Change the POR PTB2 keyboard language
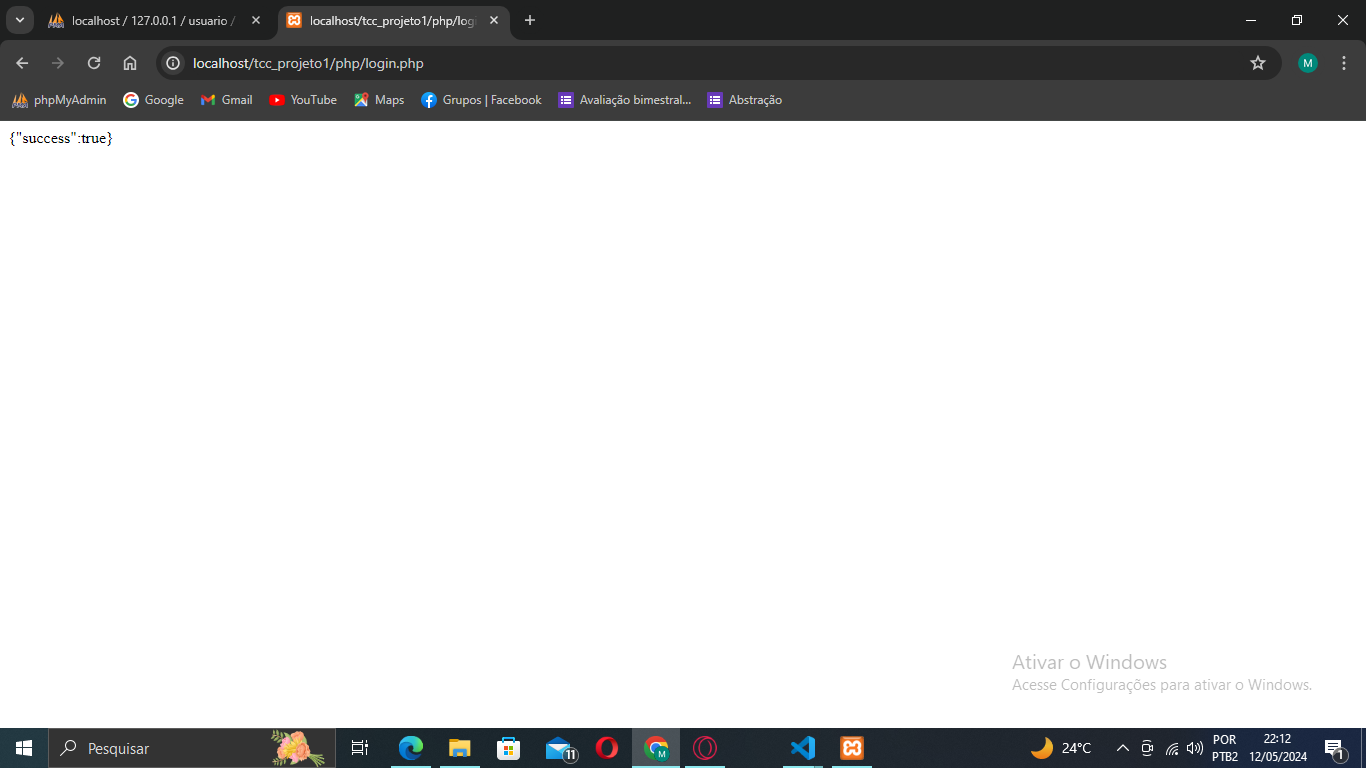Image resolution: width=1366 pixels, height=768 pixels. (x=1225, y=748)
